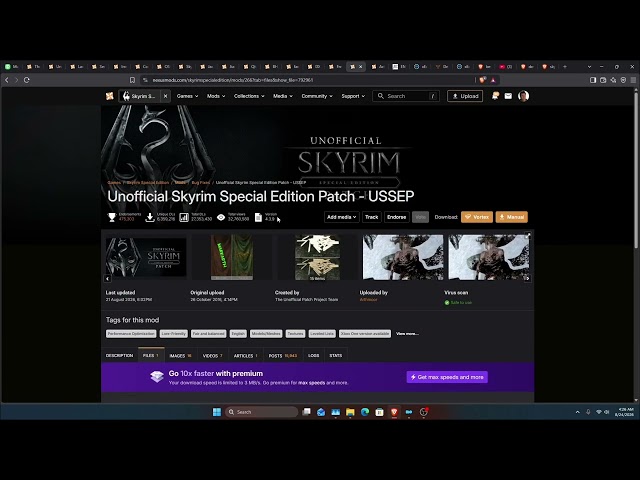
Task: Open the Support dropdown
Action: pyautogui.click(x=353, y=96)
